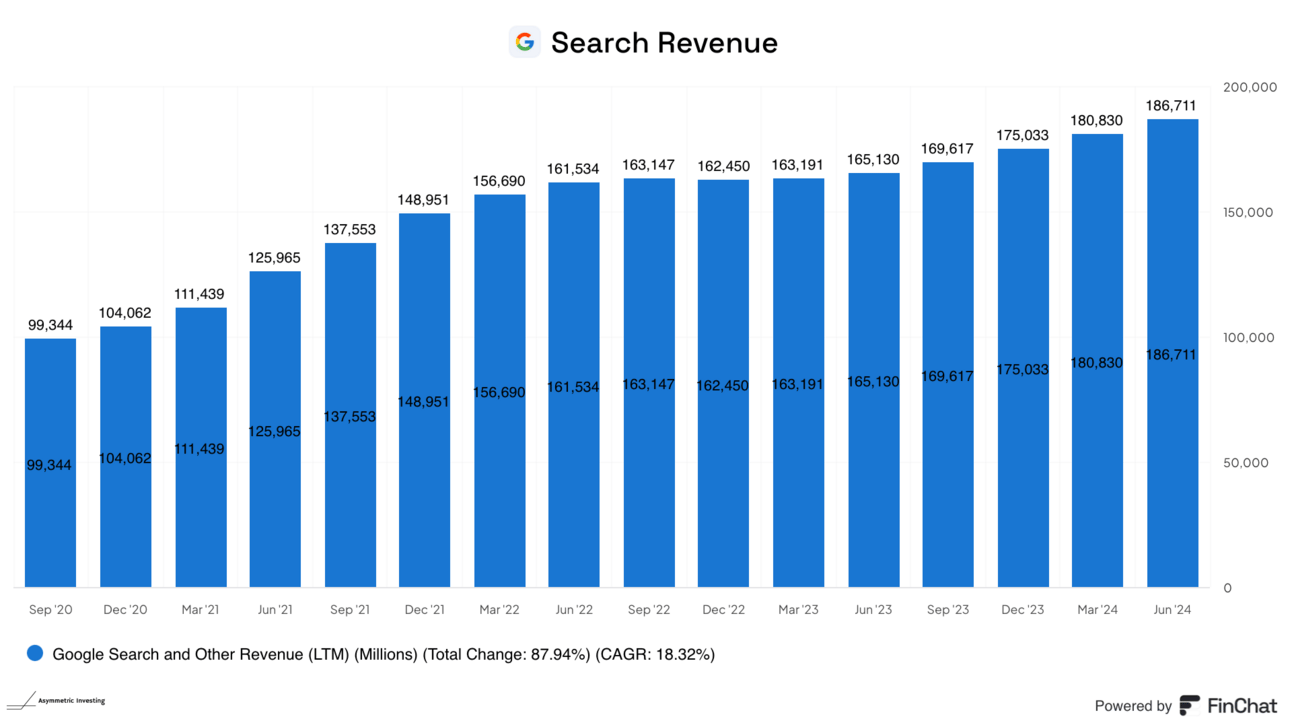Click the "Search Revenue" chart title
1292x727 pixels.
click(x=664, y=43)
